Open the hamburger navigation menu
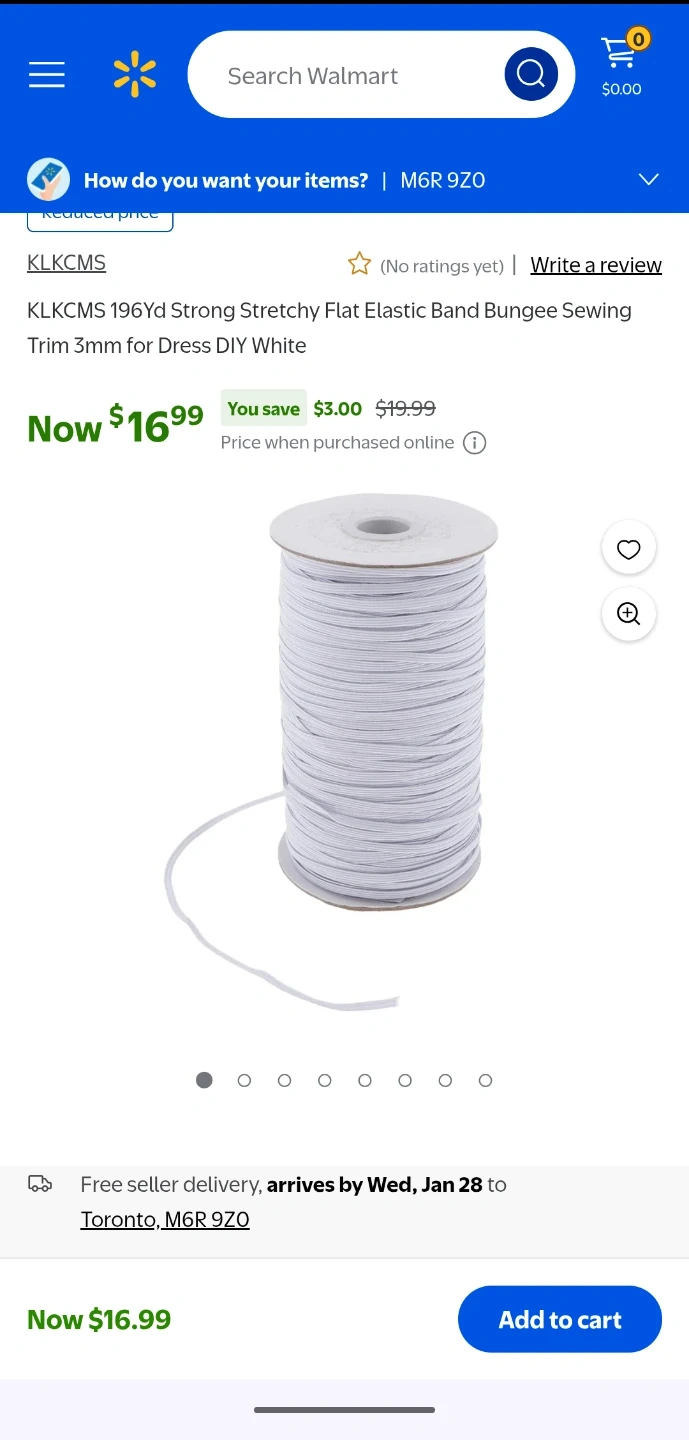Image resolution: width=689 pixels, height=1440 pixels. tap(47, 75)
